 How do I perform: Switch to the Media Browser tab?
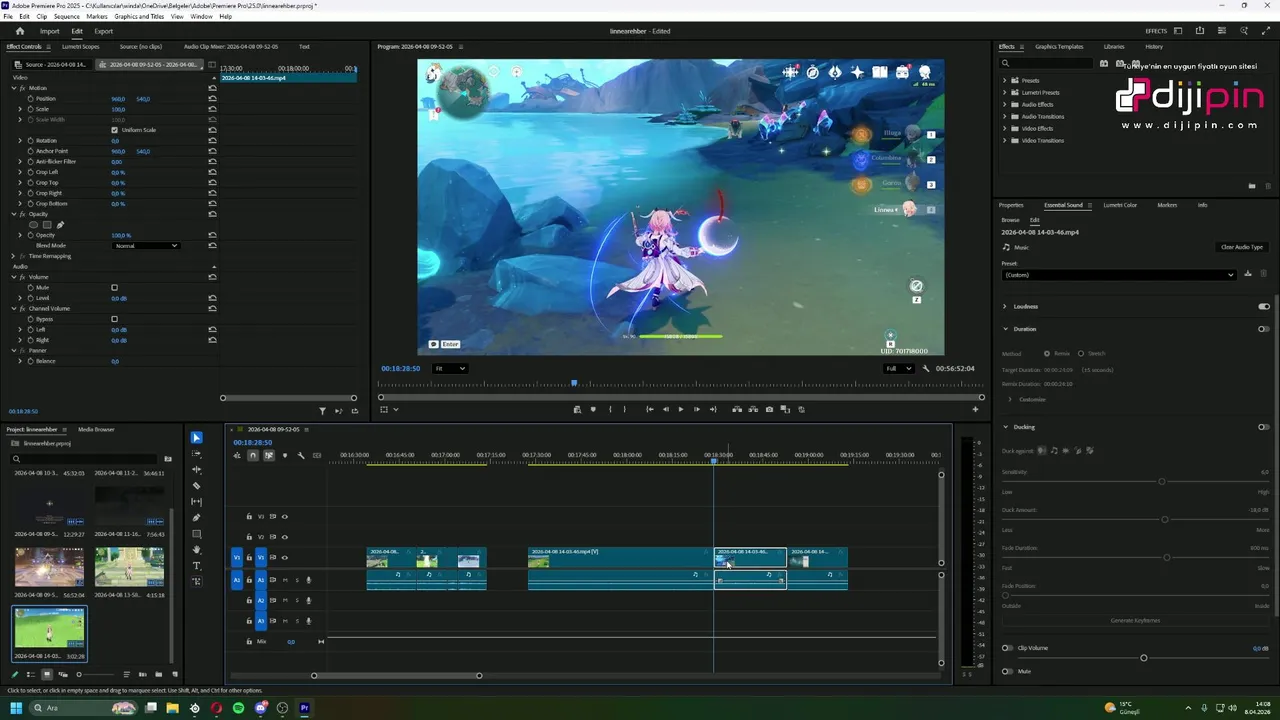tap(96, 430)
